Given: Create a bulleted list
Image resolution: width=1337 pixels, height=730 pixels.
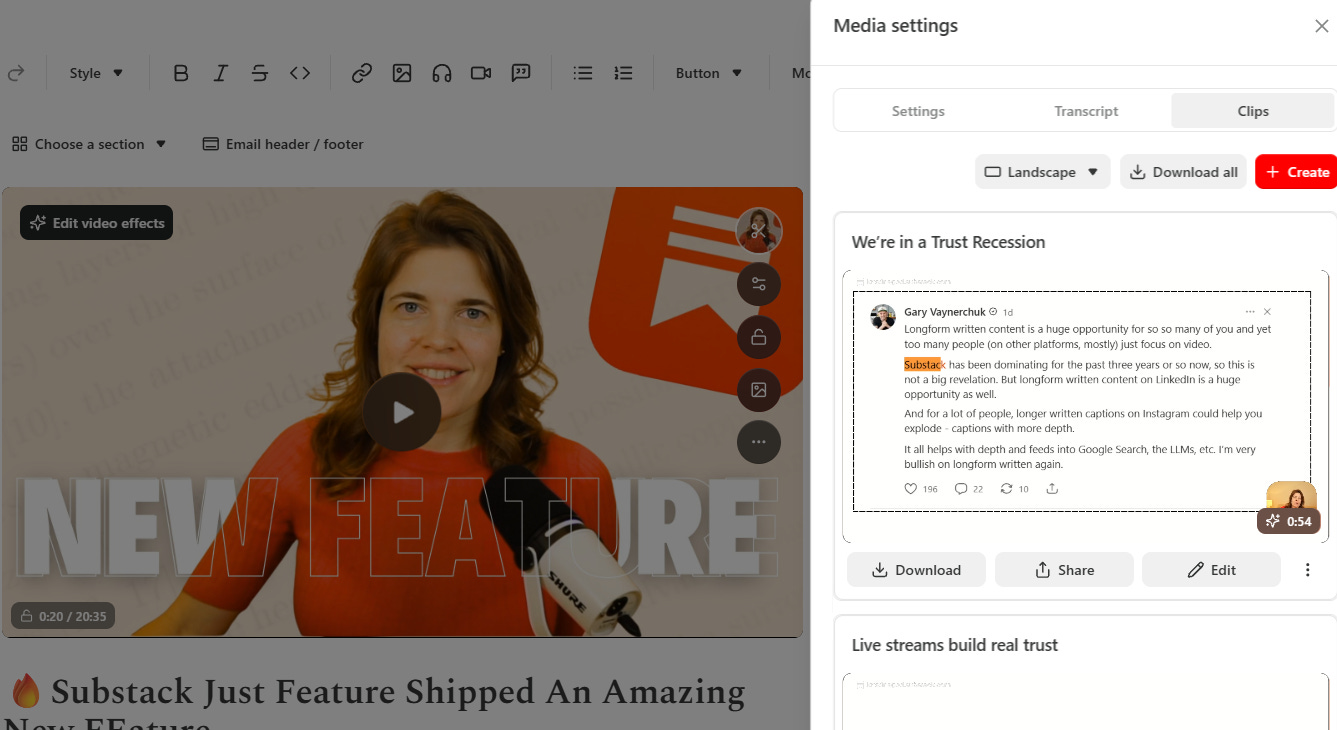Looking at the screenshot, I should point(583,73).
